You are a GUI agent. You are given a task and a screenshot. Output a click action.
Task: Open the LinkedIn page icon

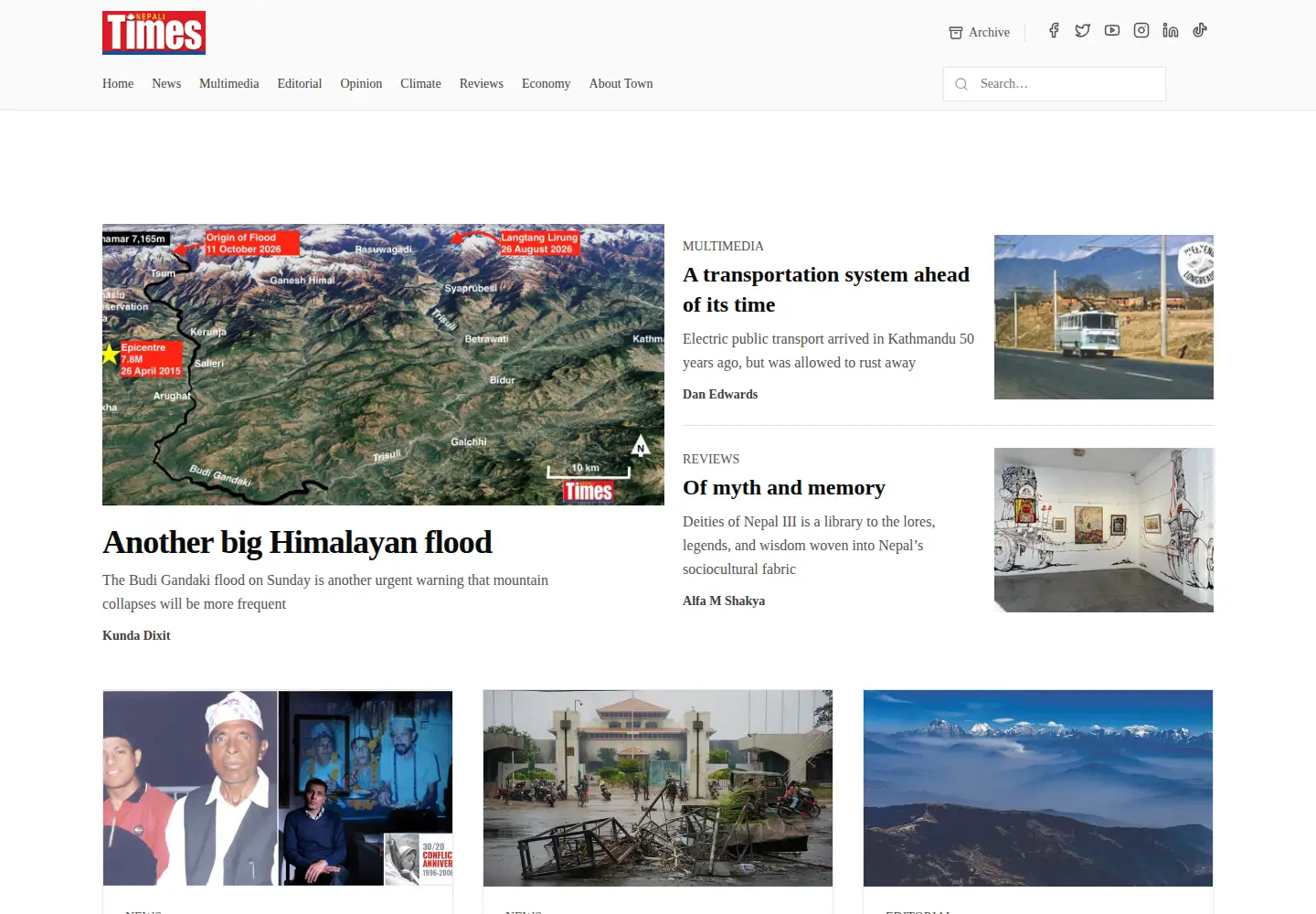[x=1171, y=30]
